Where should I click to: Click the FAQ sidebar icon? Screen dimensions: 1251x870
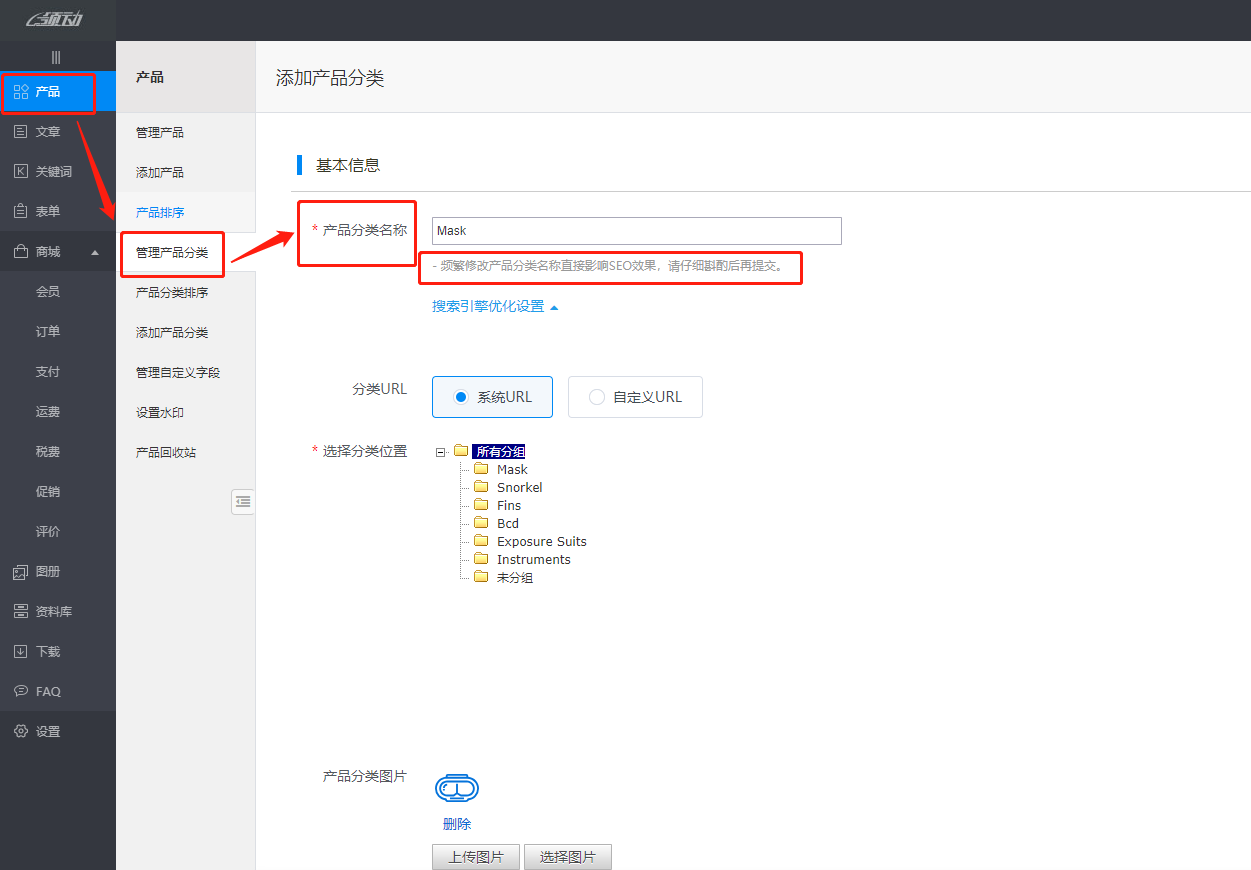[x=47, y=691]
